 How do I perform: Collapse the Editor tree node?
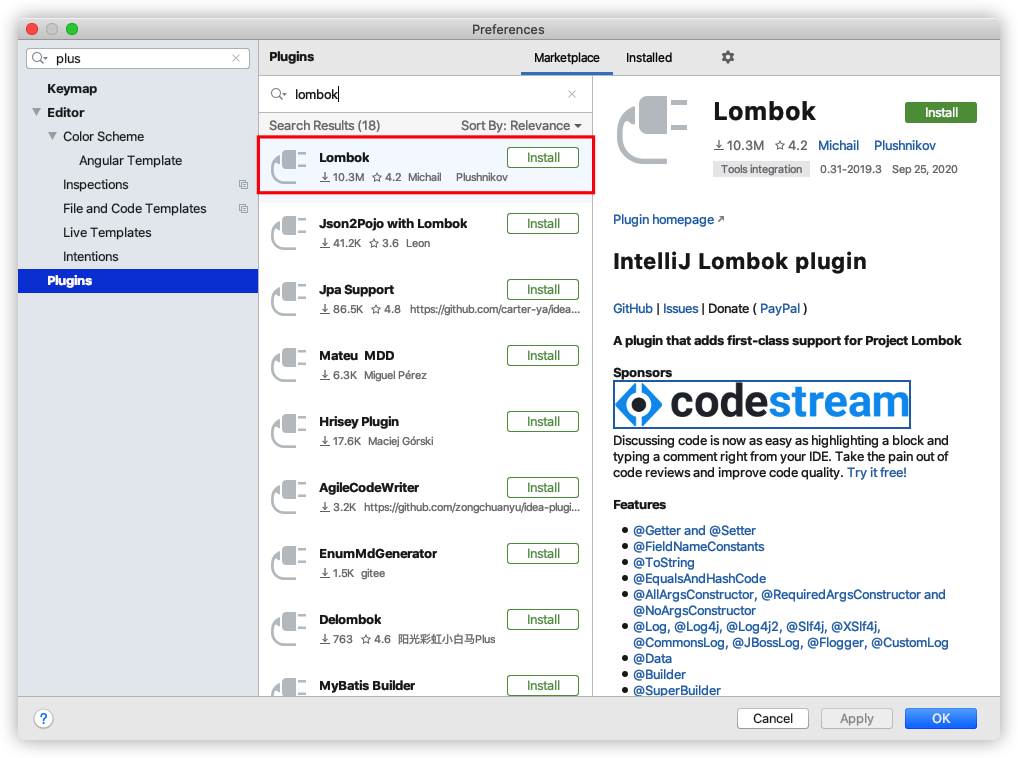click(x=36, y=112)
